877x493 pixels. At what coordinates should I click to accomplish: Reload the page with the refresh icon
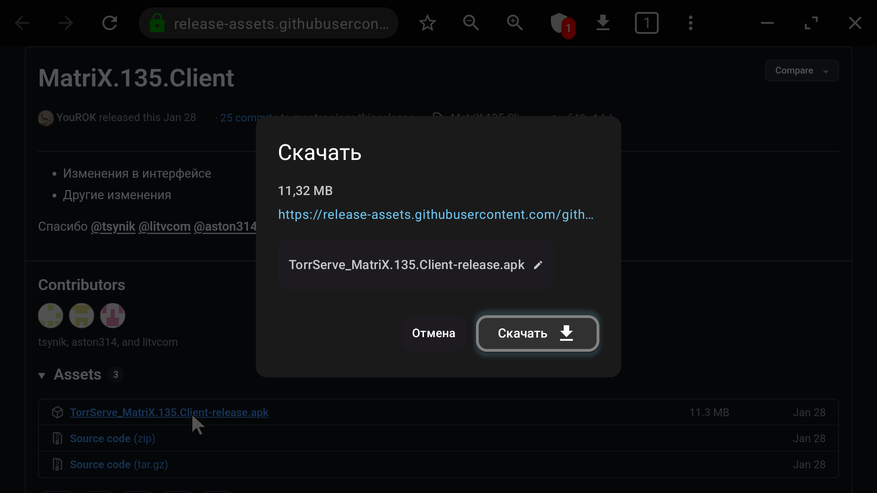[x=110, y=23]
